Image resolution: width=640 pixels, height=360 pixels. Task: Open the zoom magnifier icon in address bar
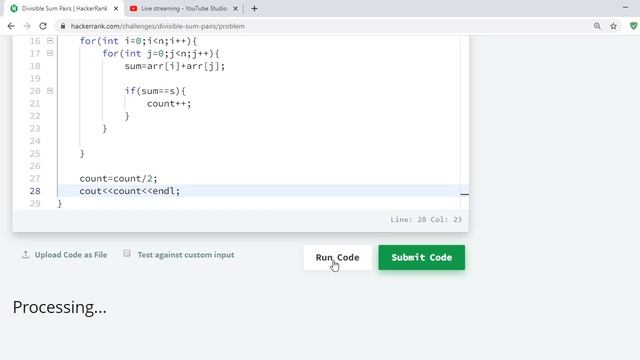coord(597,26)
